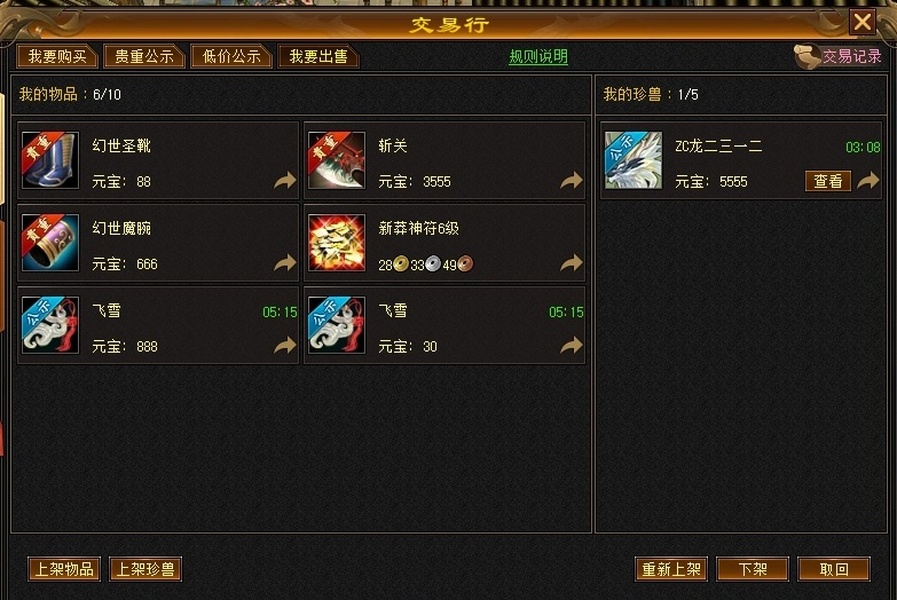This screenshot has height=600, width=897.
Task: Select the 斩关 axe weapon icon
Action: [x=336, y=160]
